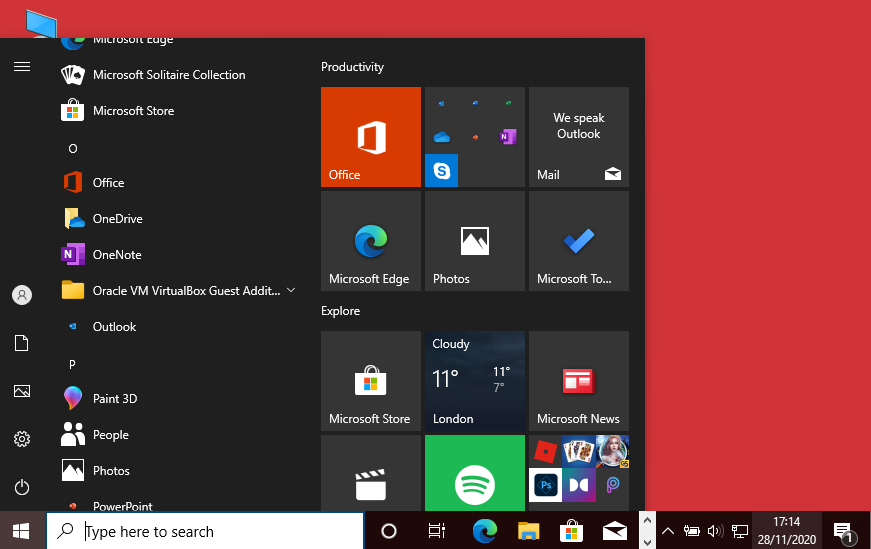Image resolution: width=871 pixels, height=549 pixels.
Task: Open People app from the list
Action: (178, 435)
